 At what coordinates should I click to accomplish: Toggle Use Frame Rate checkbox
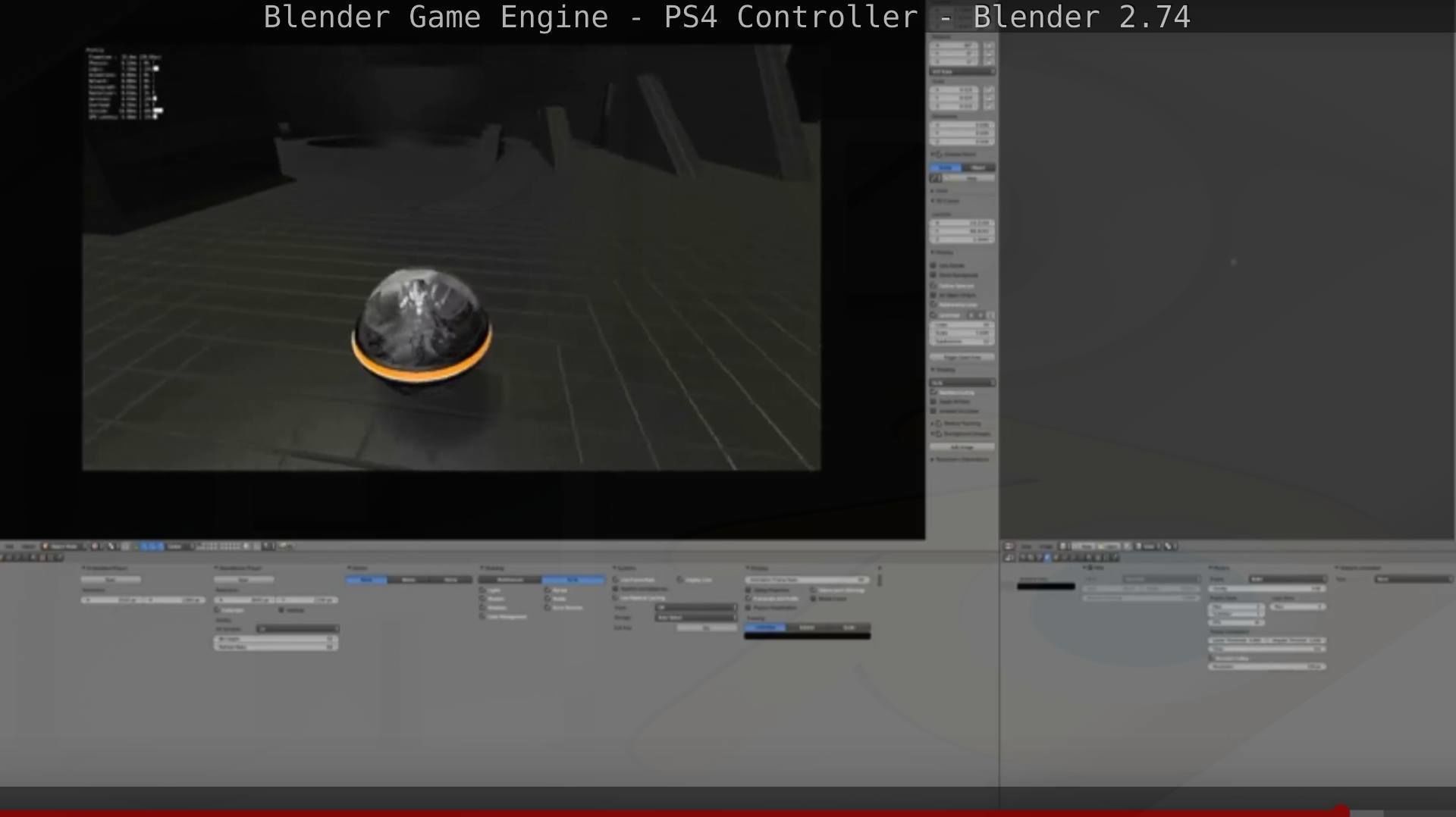[616, 580]
